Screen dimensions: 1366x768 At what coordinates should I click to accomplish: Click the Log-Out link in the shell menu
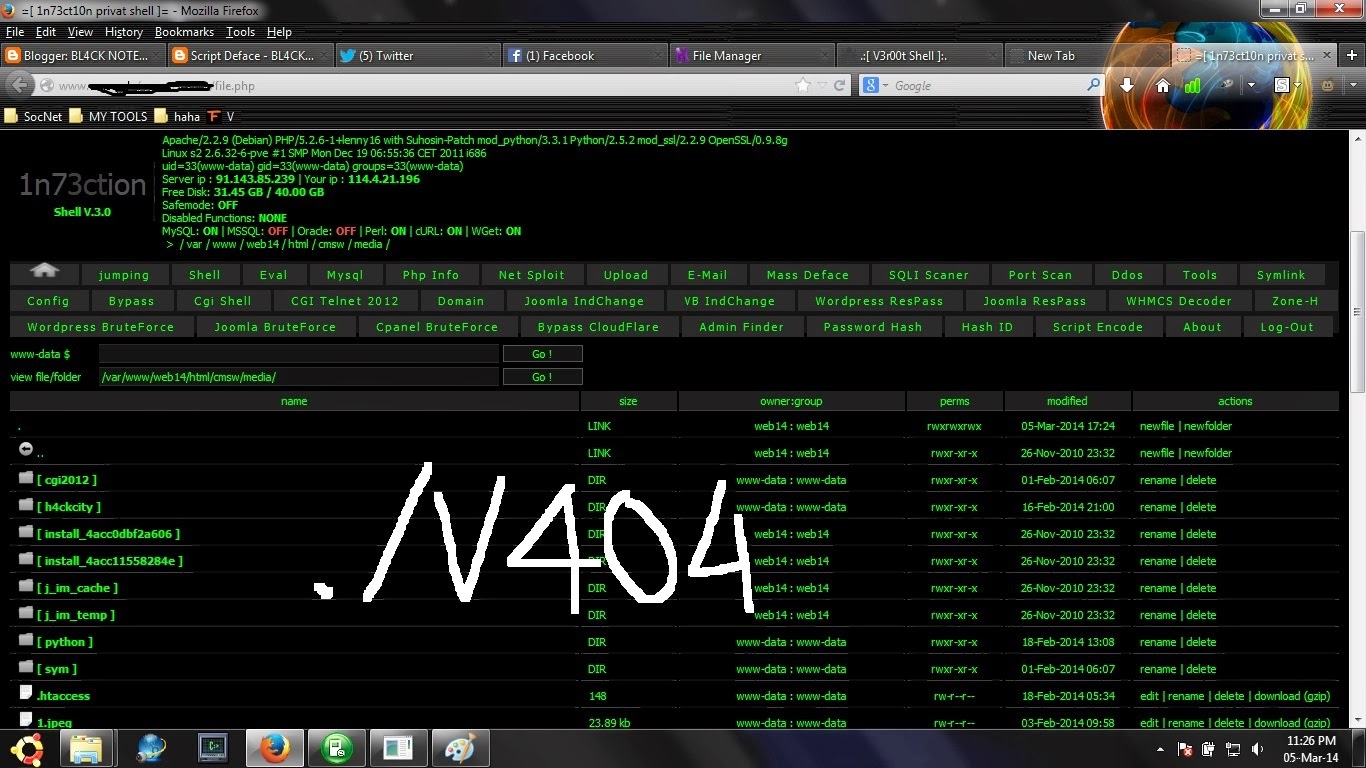pyautogui.click(x=1288, y=326)
